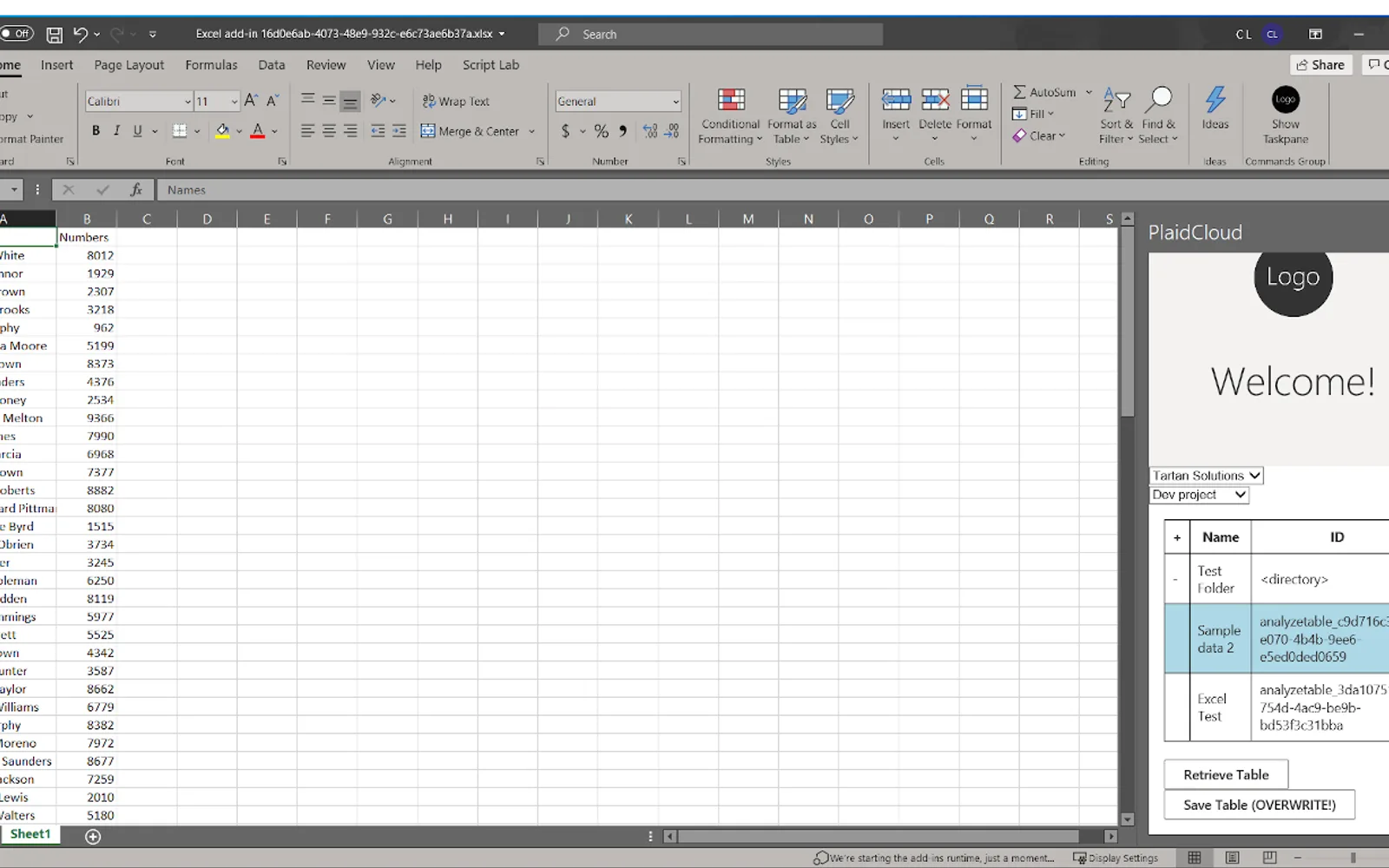This screenshot has width=1389, height=868.
Task: Open the font size dropdown
Action: coord(234,102)
